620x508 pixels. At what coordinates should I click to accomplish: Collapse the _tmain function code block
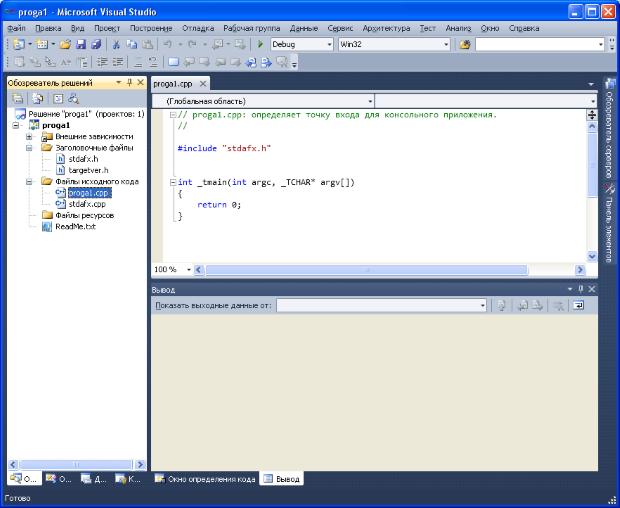pyautogui.click(x=173, y=182)
